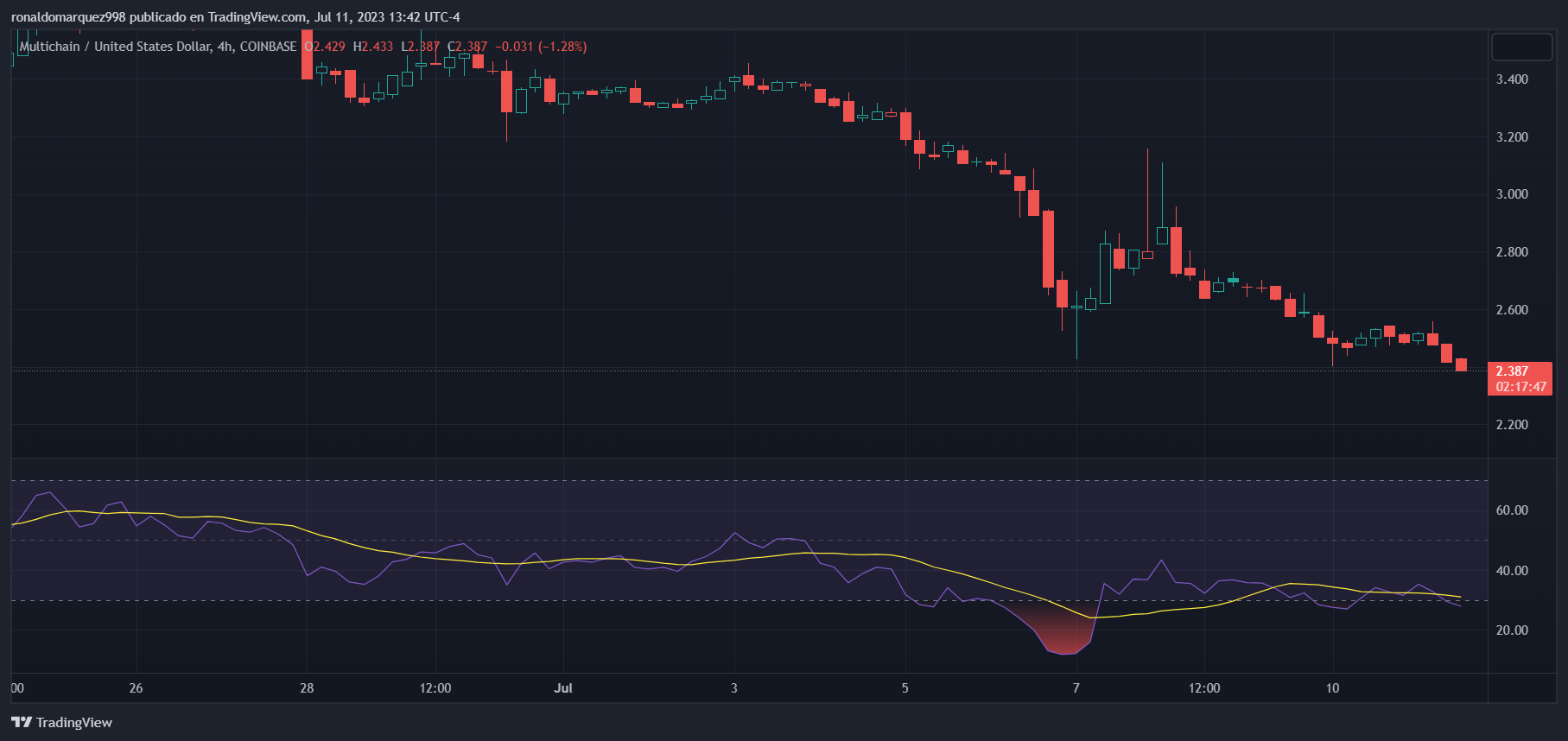Click the 20.00 RSI axis label
Image resolution: width=1568 pixels, height=741 pixels.
pyautogui.click(x=1512, y=630)
